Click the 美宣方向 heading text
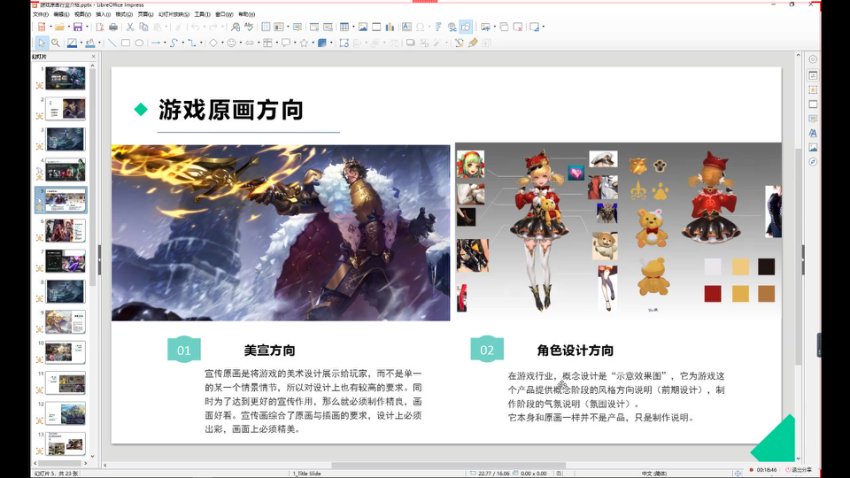850x478 pixels. coord(269,351)
